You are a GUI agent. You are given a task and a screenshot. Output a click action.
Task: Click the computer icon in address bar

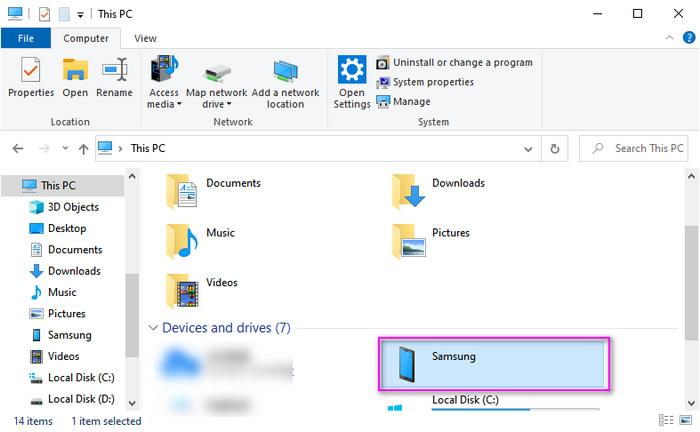pos(105,148)
